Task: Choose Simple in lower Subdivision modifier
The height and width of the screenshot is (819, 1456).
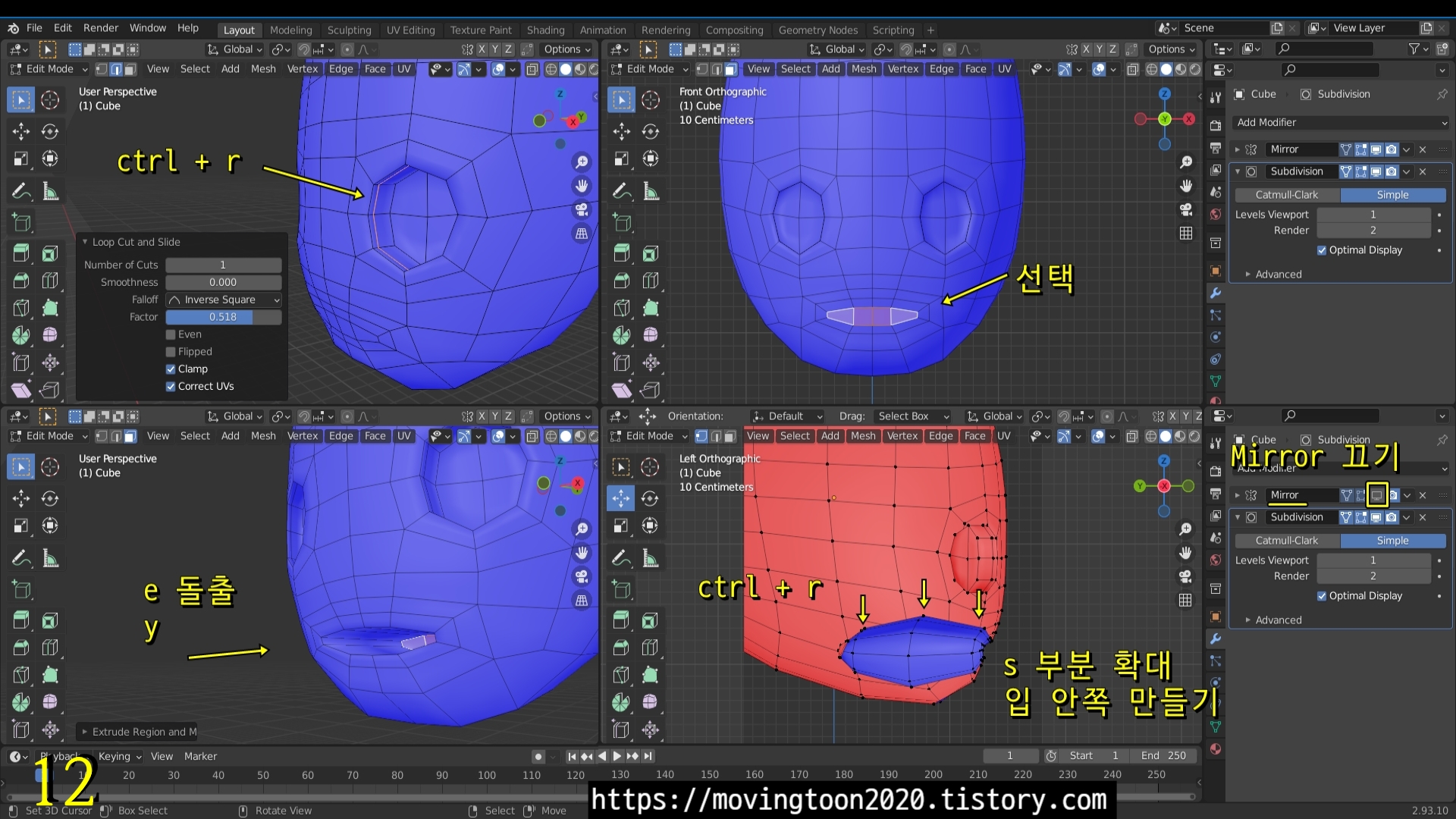Action: 1393,541
